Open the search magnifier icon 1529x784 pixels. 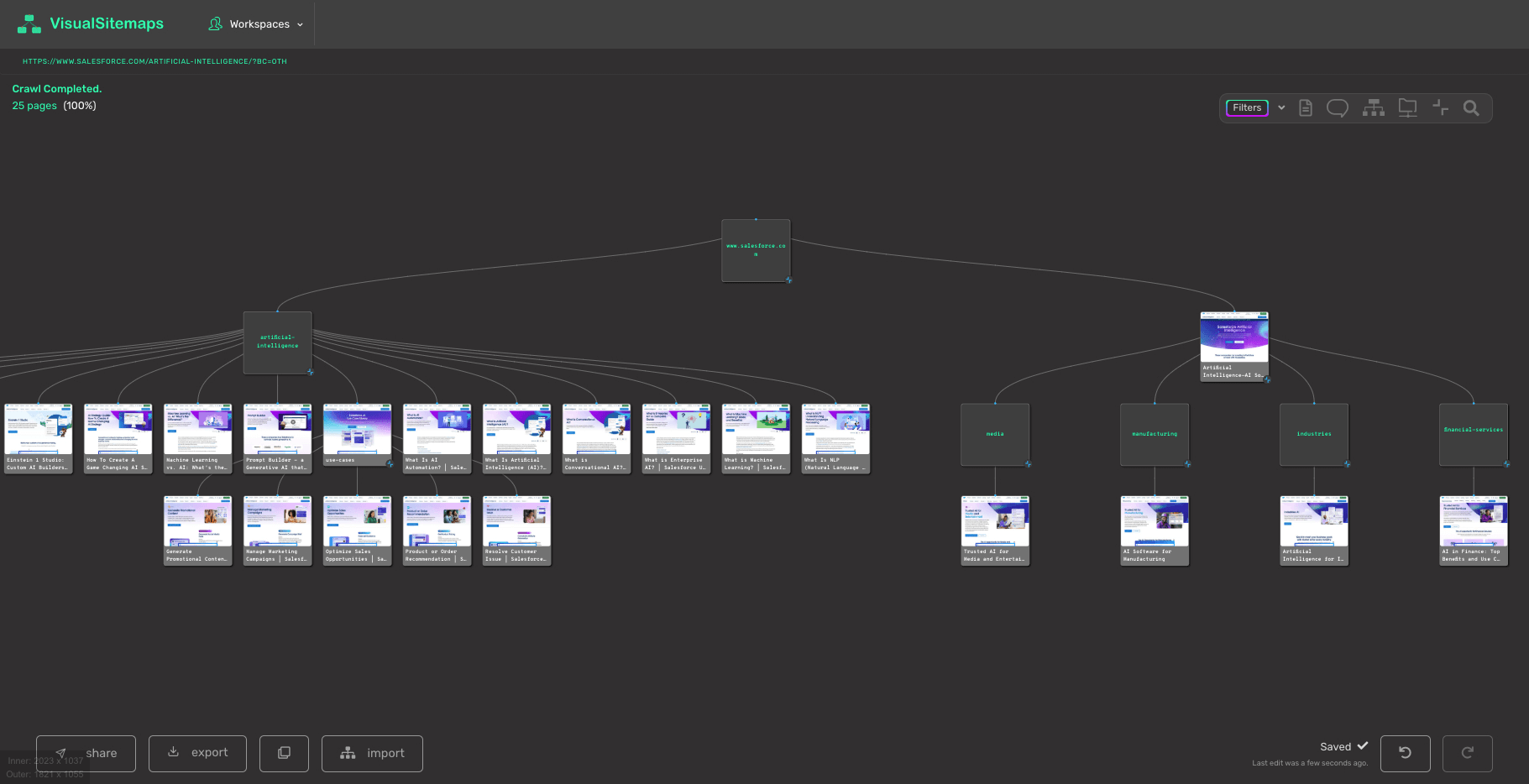click(x=1471, y=107)
